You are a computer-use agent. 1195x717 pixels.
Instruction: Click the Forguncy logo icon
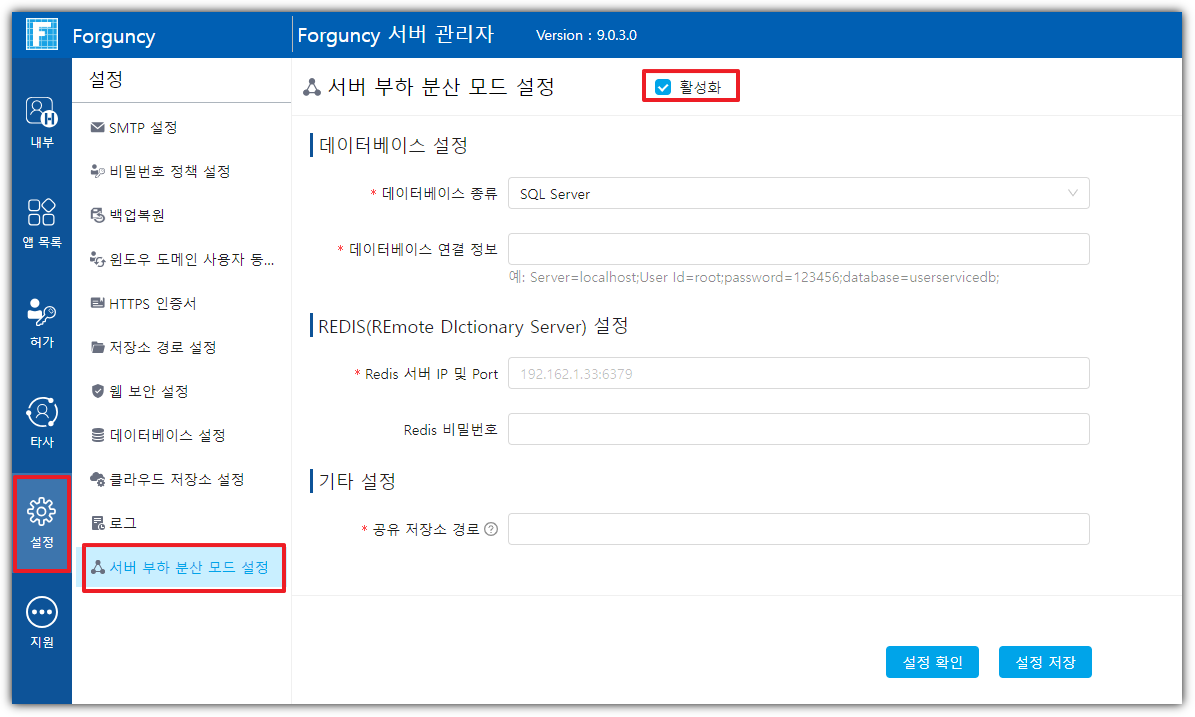point(40,36)
